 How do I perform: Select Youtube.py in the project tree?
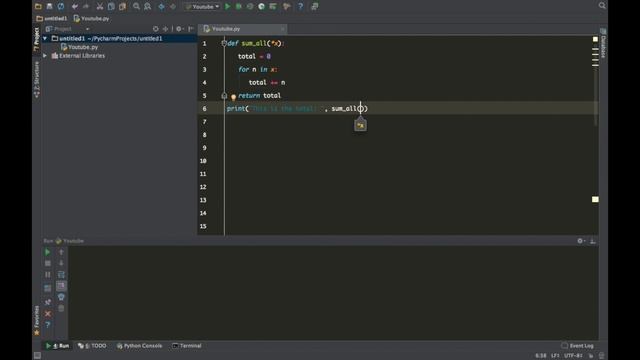[x=79, y=47]
